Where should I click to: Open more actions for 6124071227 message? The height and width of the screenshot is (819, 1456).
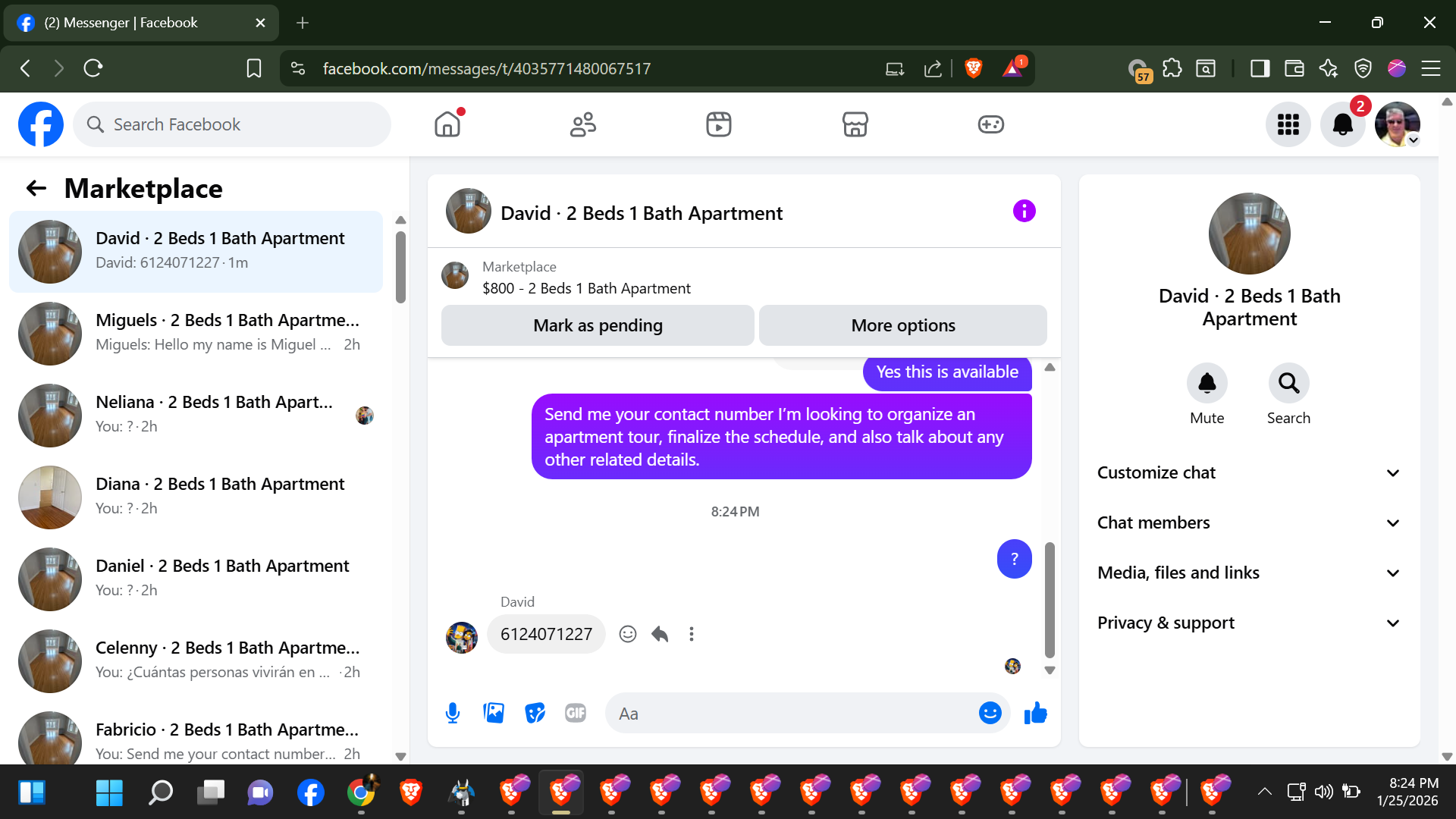point(691,634)
